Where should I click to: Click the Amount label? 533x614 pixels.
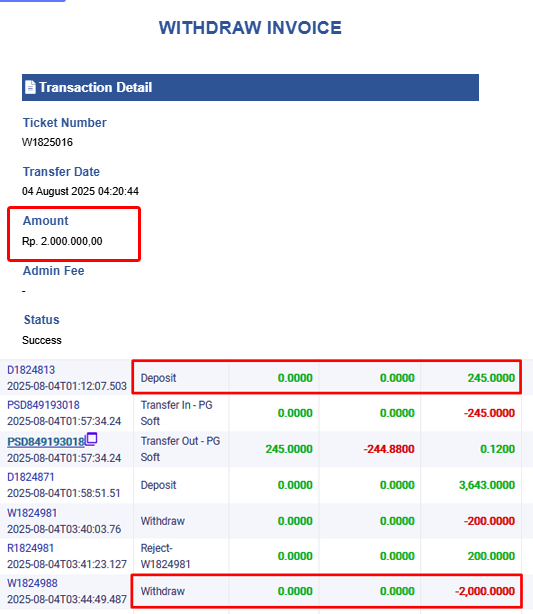45,220
